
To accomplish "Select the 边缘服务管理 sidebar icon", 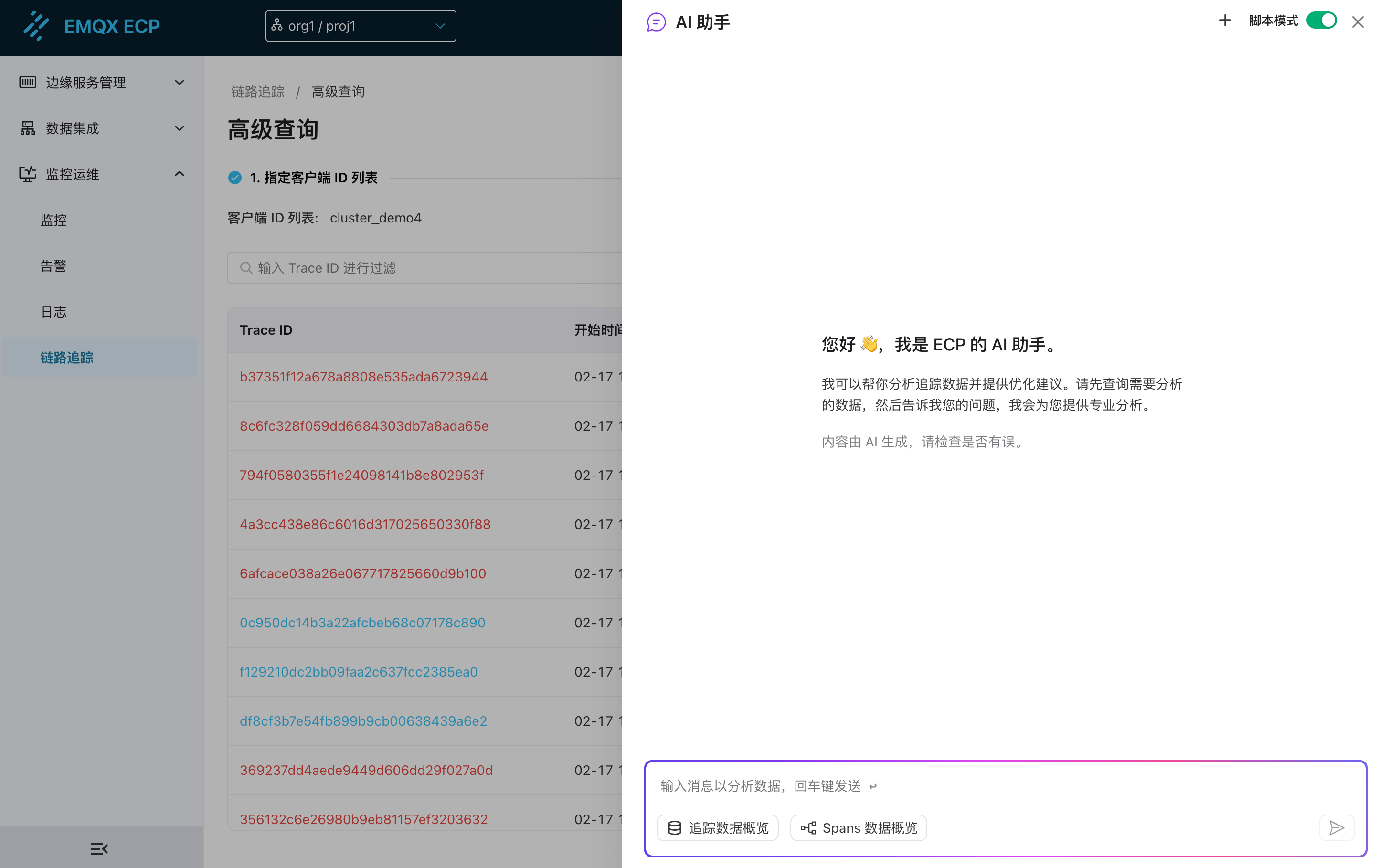I will pos(27,83).
